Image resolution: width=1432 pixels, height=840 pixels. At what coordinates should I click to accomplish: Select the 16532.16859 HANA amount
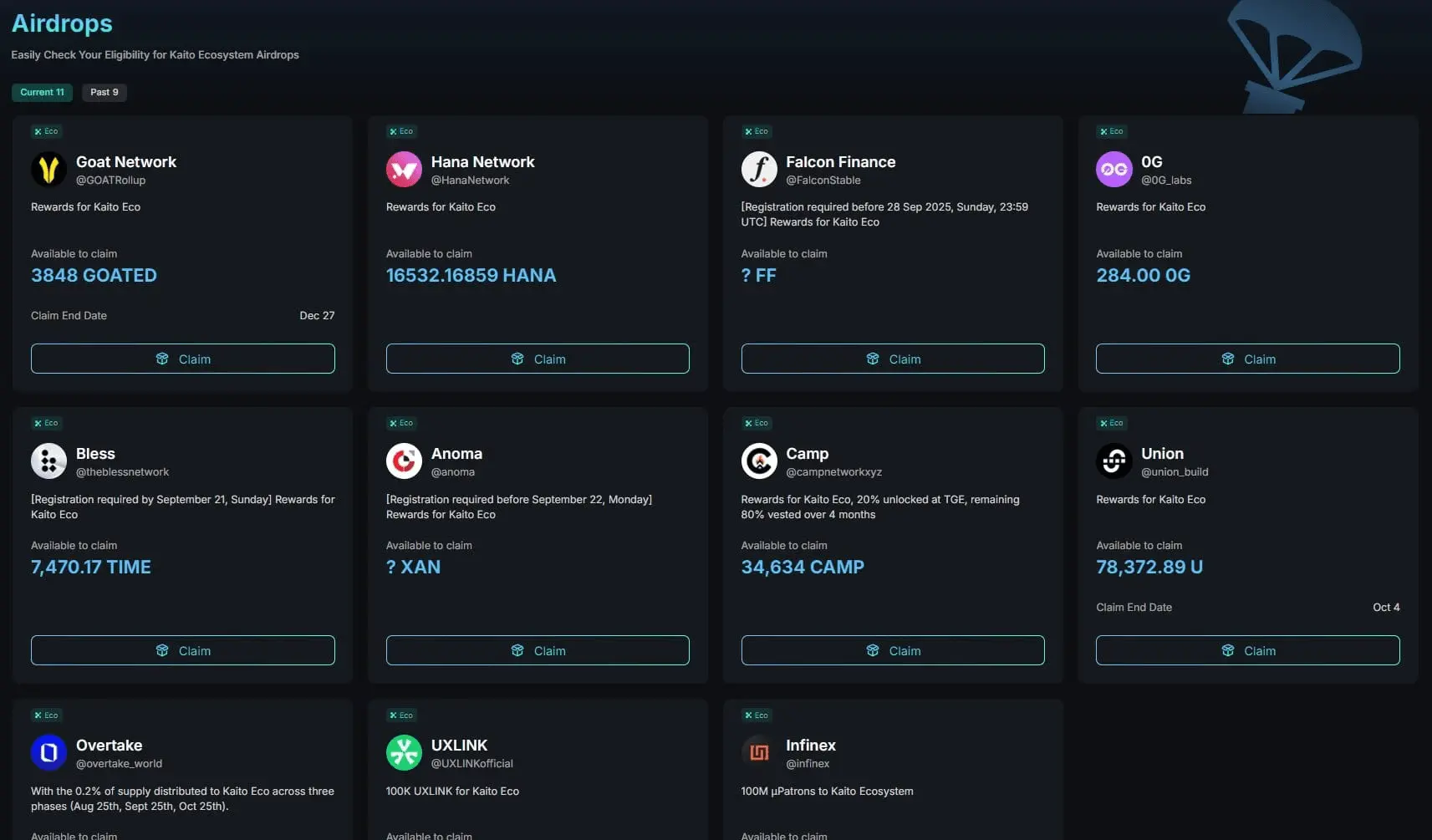(x=471, y=275)
